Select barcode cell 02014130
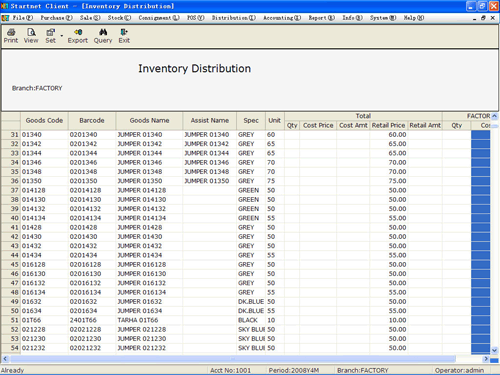 pyautogui.click(x=92, y=200)
